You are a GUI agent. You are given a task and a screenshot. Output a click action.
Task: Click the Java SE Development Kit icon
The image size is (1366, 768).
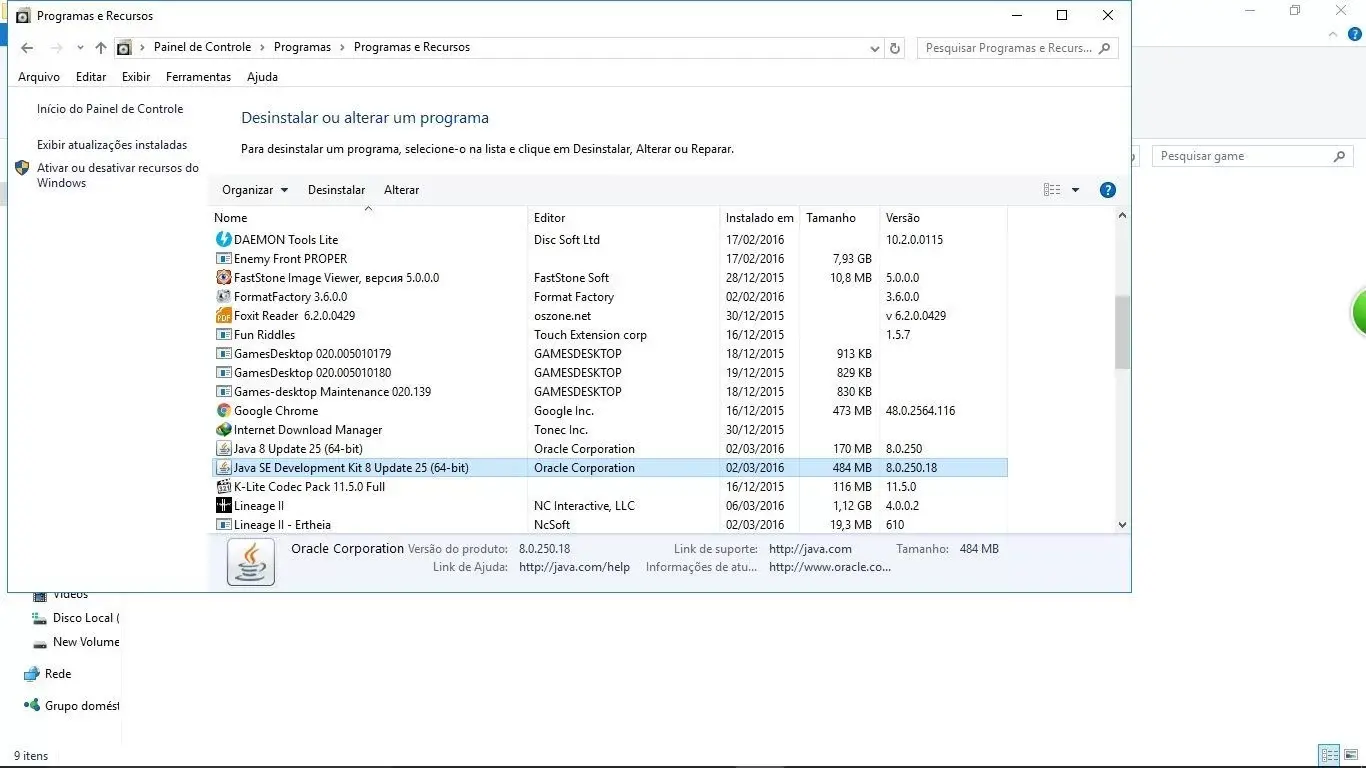tap(224, 468)
